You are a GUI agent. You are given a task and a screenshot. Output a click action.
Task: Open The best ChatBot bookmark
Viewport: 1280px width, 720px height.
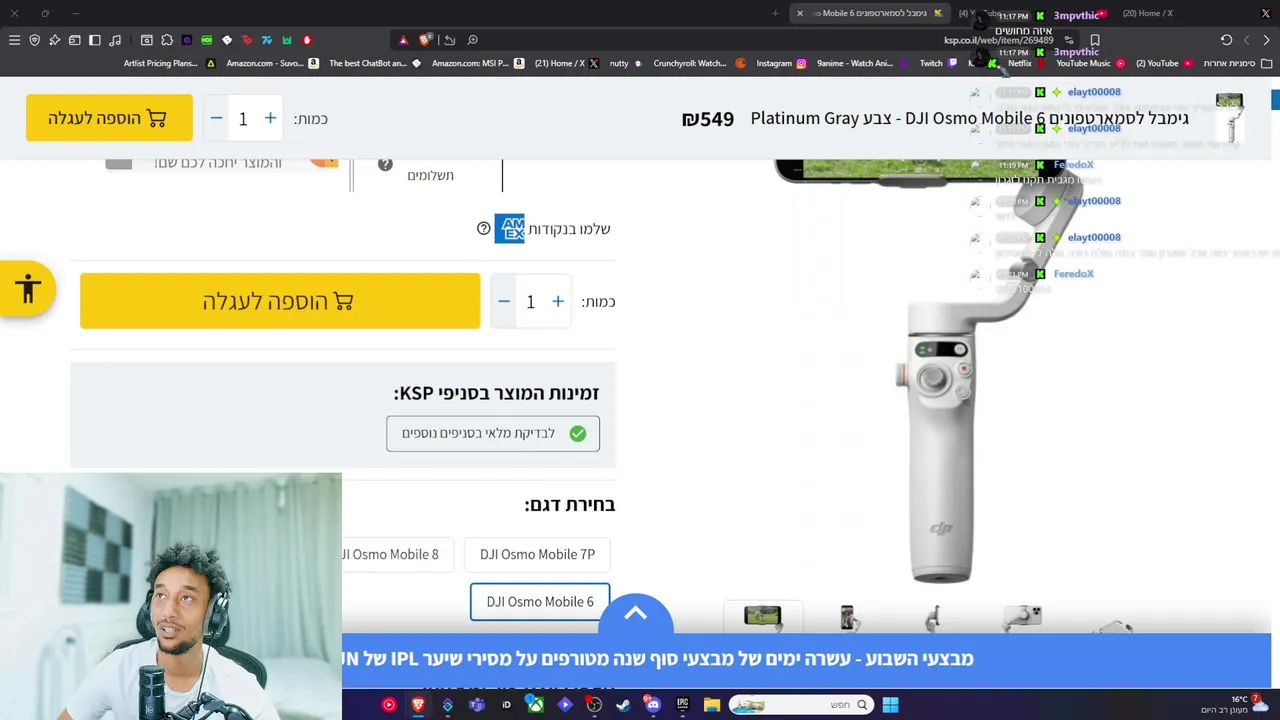(375, 63)
